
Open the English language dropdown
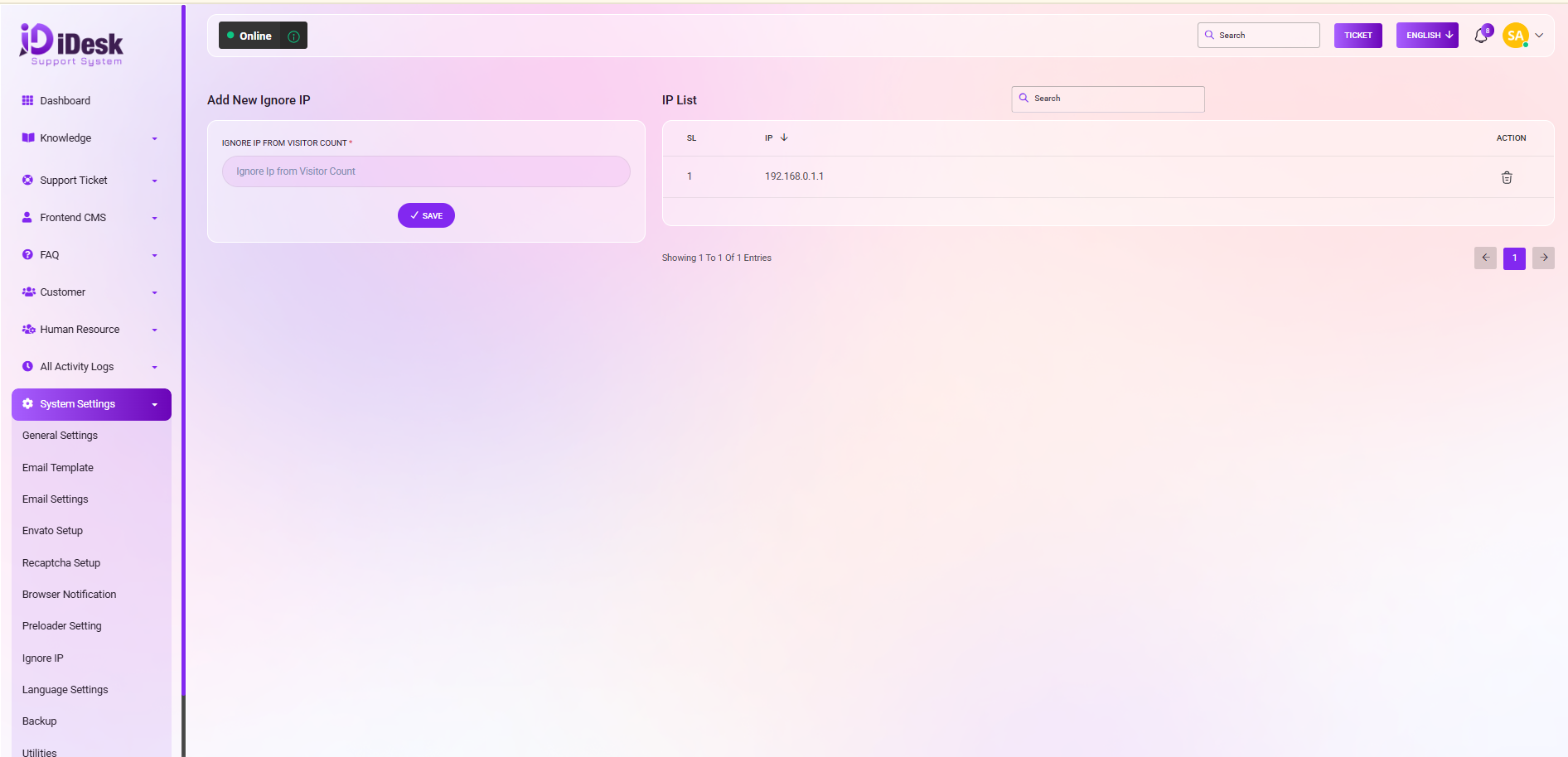pos(1426,36)
